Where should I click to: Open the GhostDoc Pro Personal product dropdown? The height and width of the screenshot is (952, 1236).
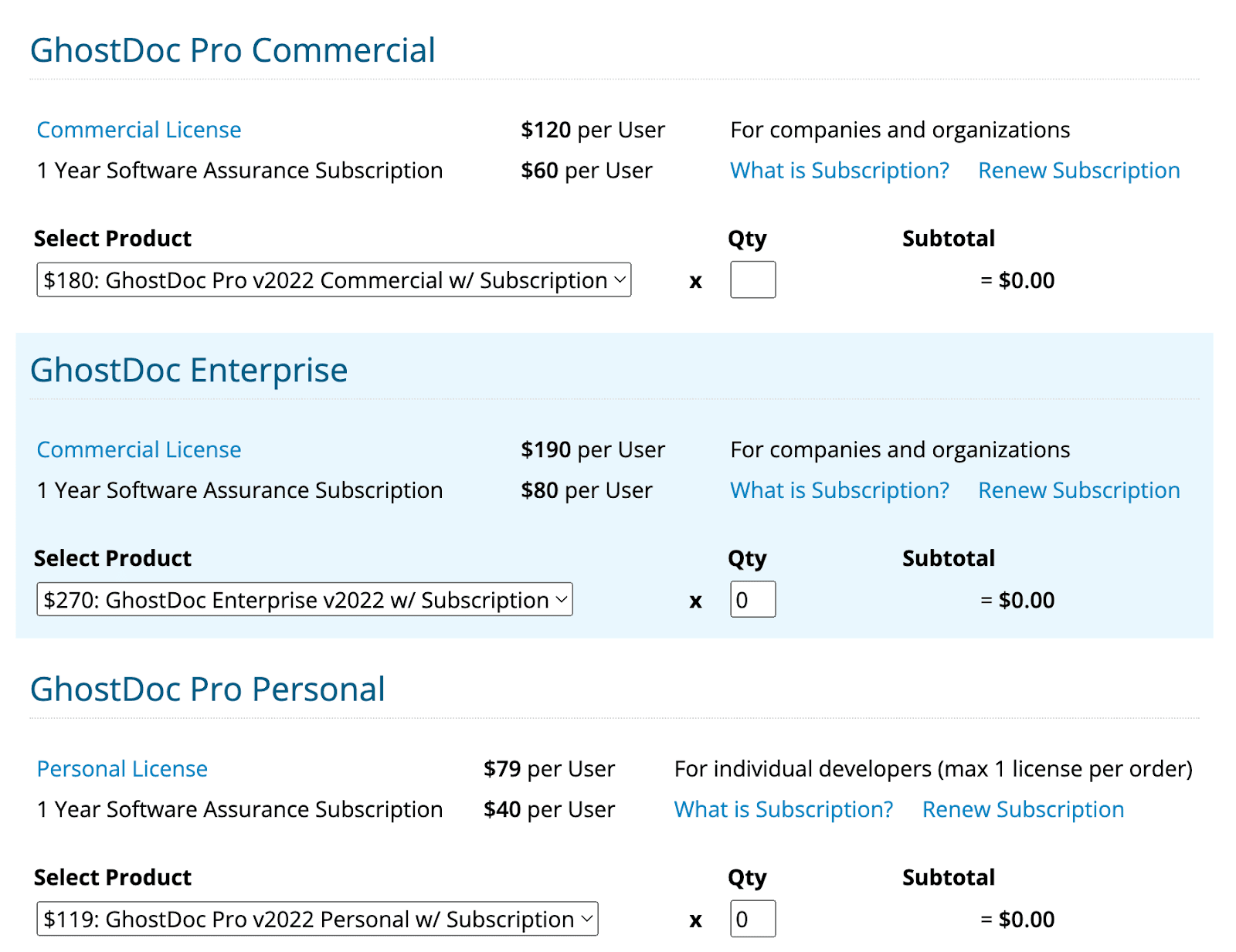click(317, 919)
